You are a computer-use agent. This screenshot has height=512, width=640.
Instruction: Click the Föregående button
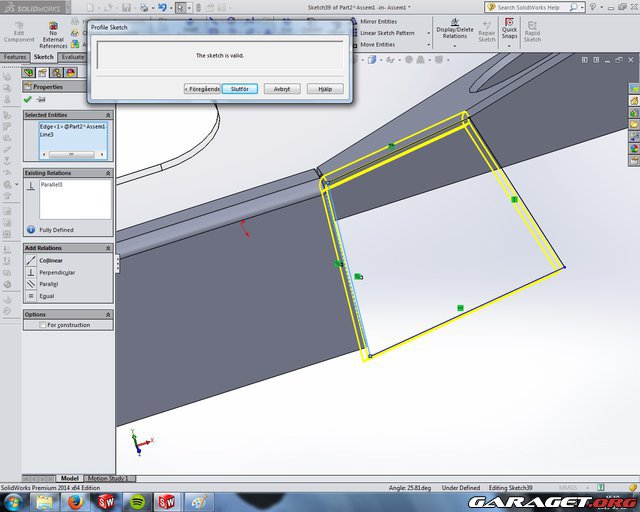click(202, 89)
